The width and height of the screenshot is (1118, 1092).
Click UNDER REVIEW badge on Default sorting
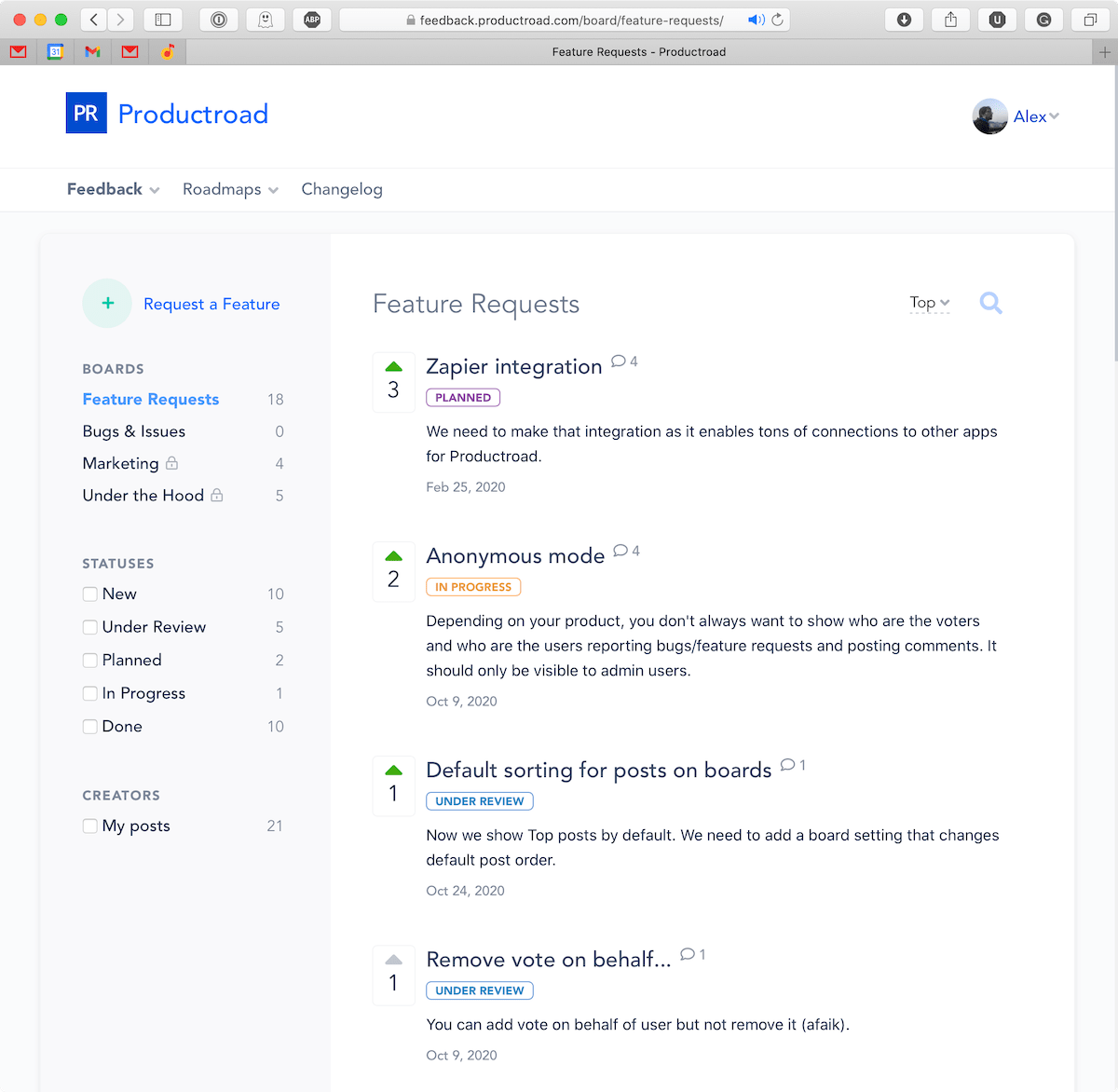point(480,801)
